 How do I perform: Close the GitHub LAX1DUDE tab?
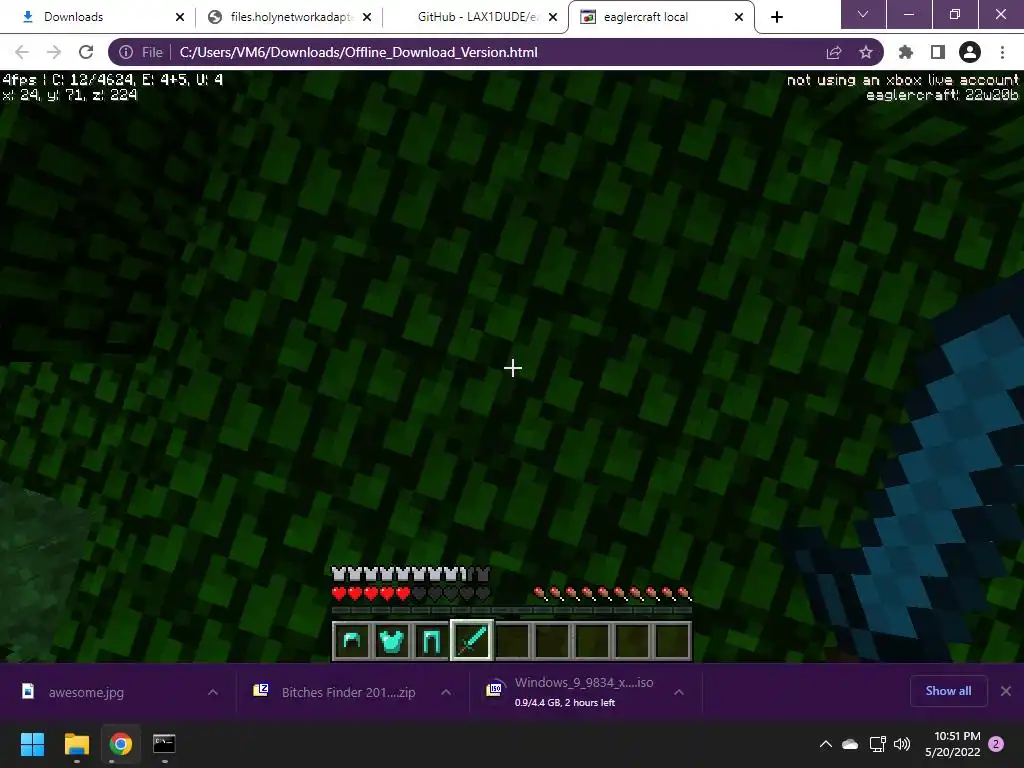[x=553, y=17]
